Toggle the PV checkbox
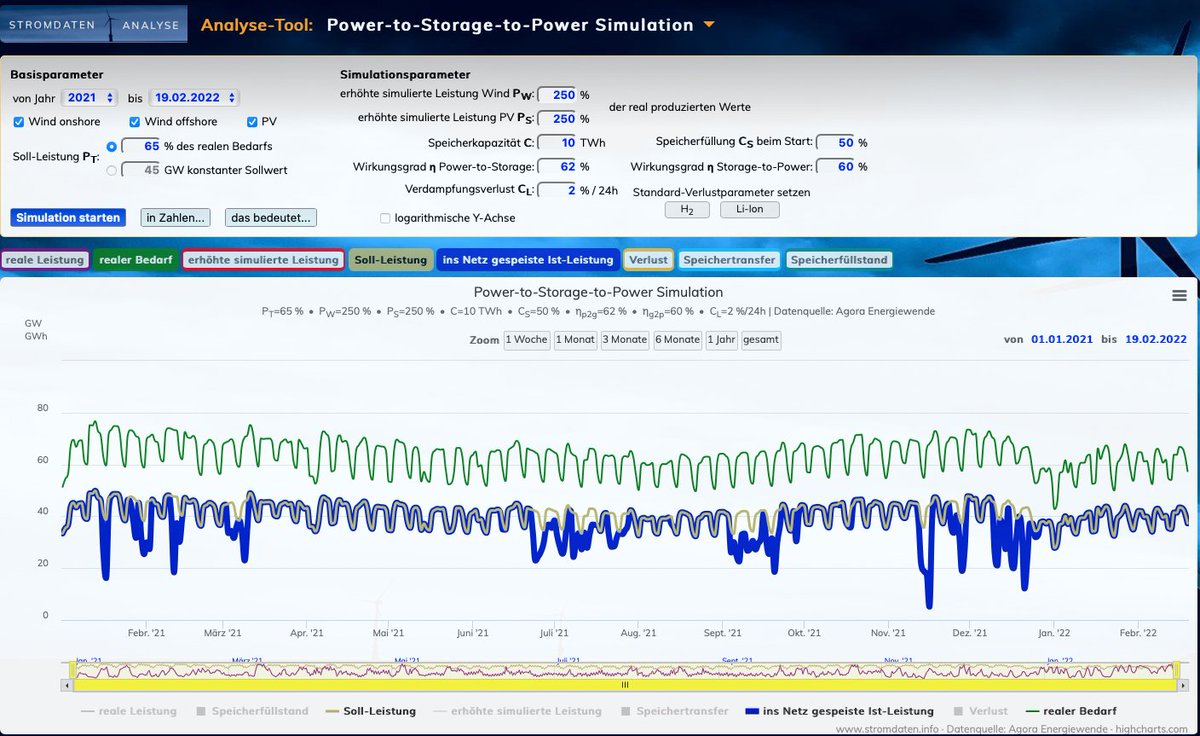This screenshot has width=1200, height=736. click(252, 122)
